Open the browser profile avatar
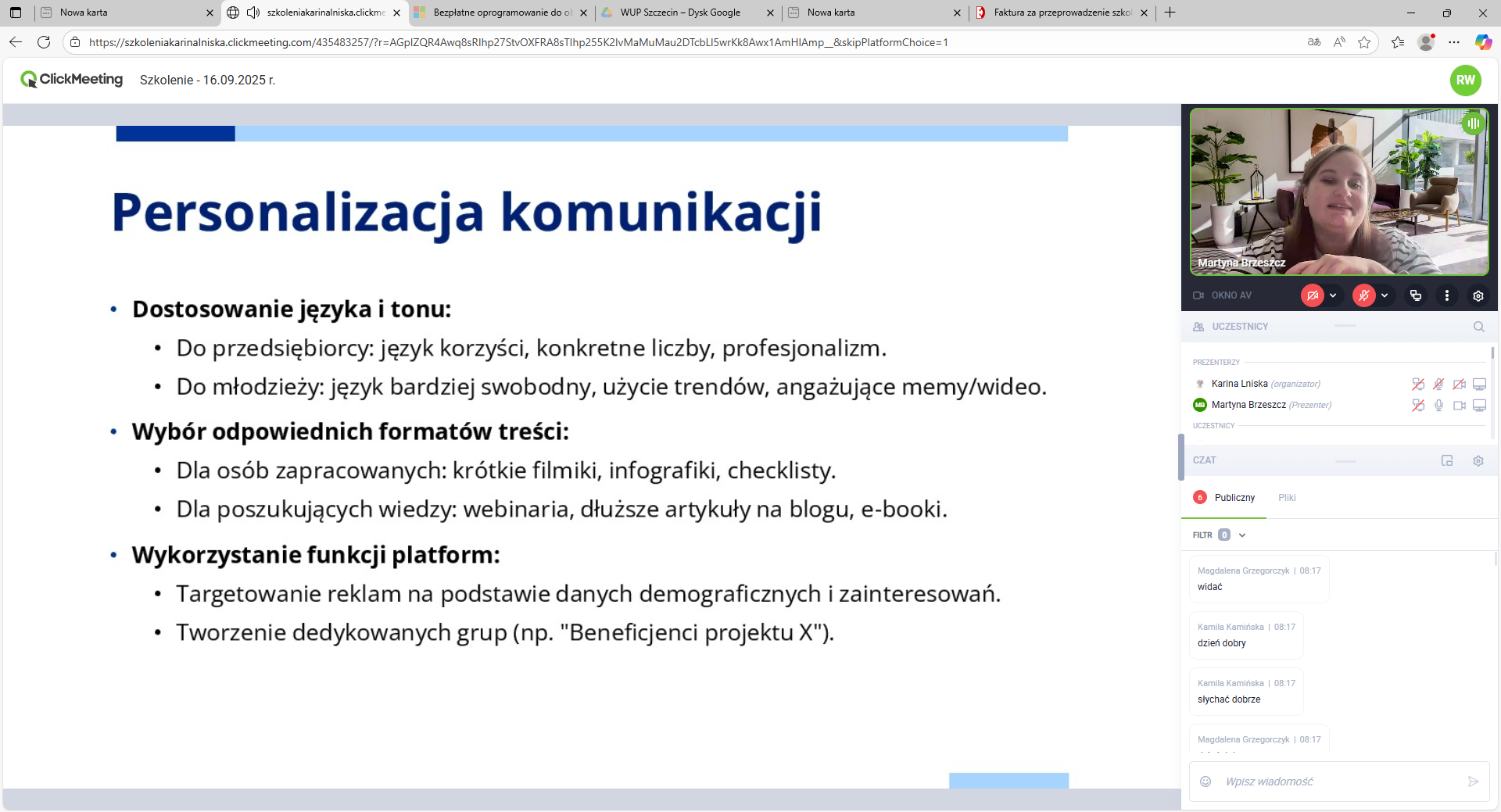The image size is (1501, 812). [x=1426, y=42]
